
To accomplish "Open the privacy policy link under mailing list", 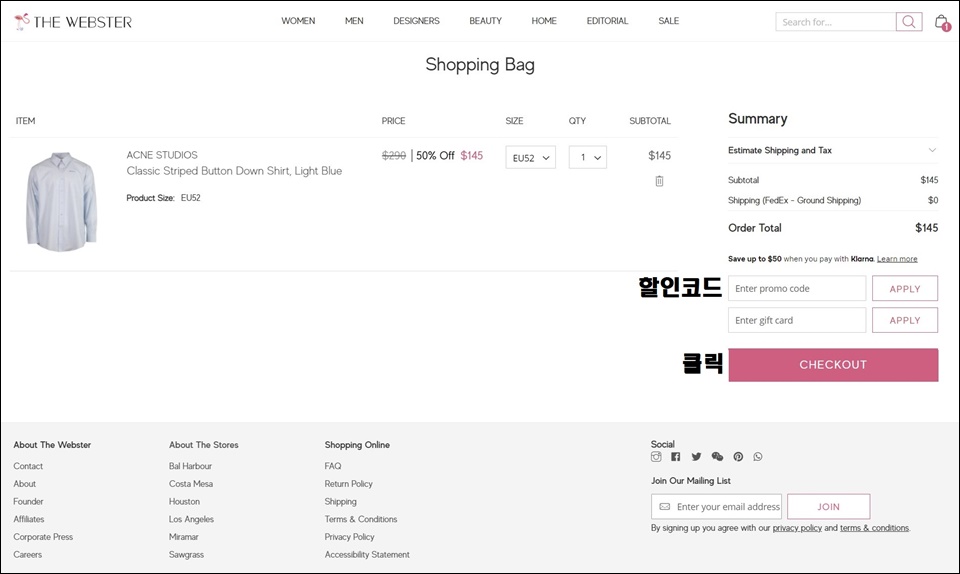I will point(797,527).
